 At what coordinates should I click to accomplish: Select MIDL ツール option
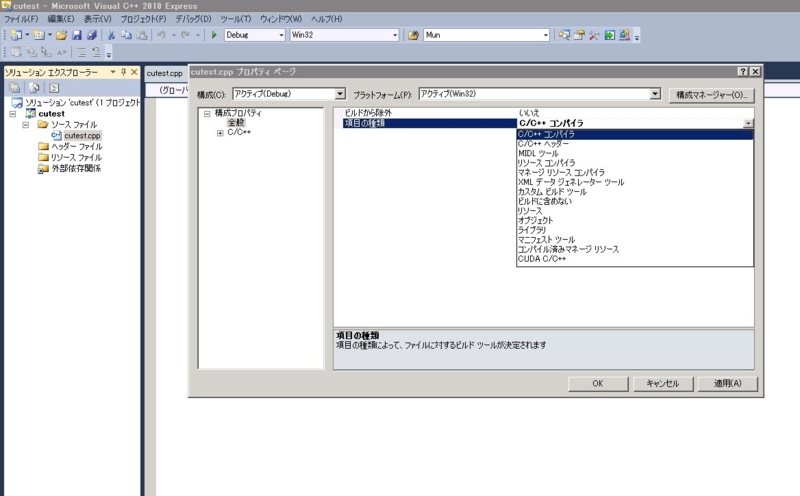point(635,154)
